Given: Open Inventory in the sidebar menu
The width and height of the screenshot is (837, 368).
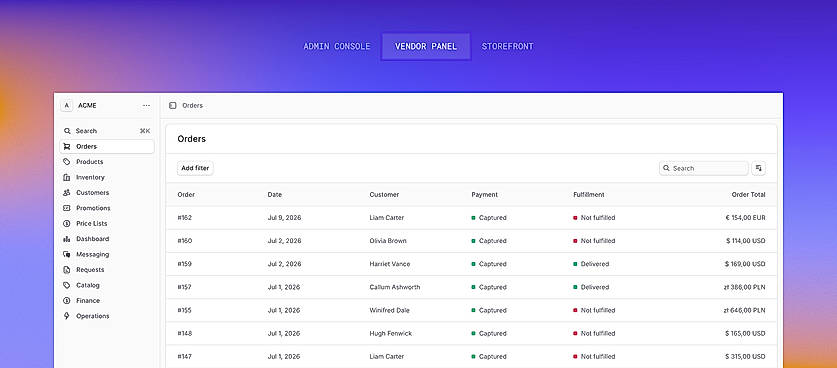Looking at the screenshot, I should (107, 177).
